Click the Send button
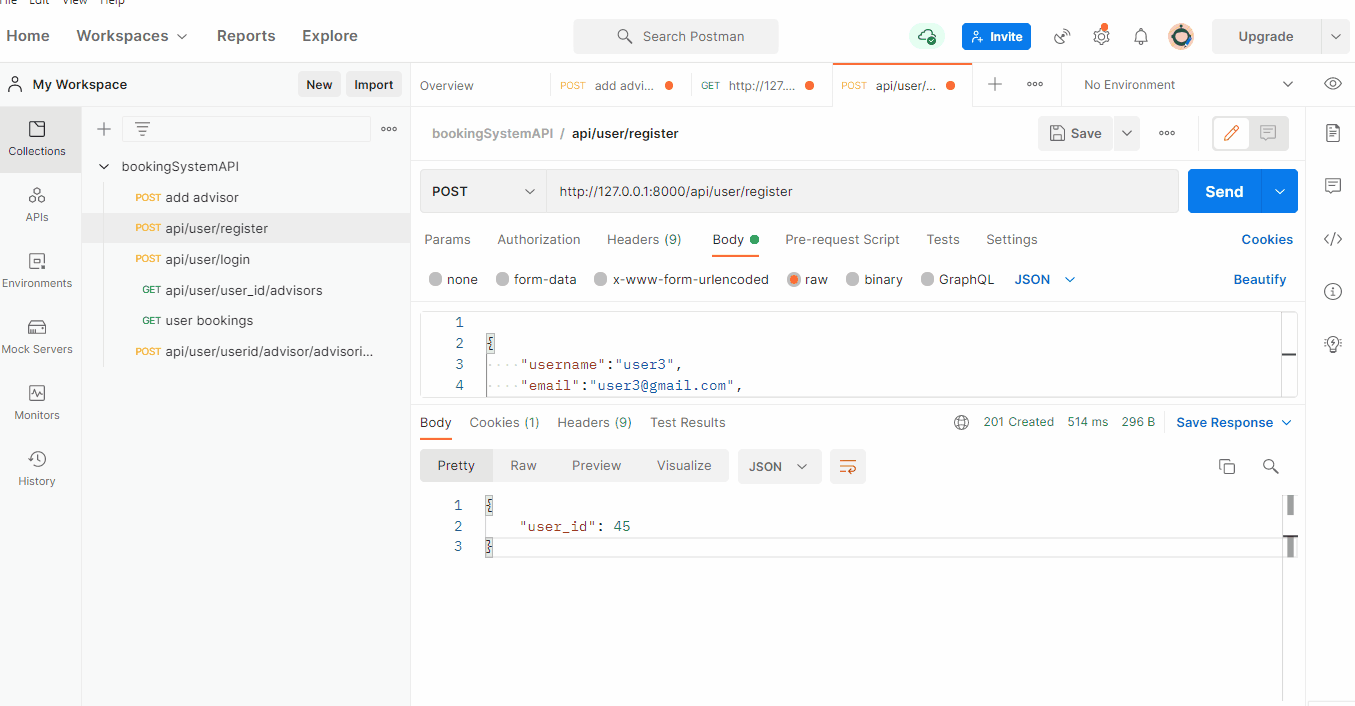This screenshot has width=1355, height=706. coord(1224,191)
